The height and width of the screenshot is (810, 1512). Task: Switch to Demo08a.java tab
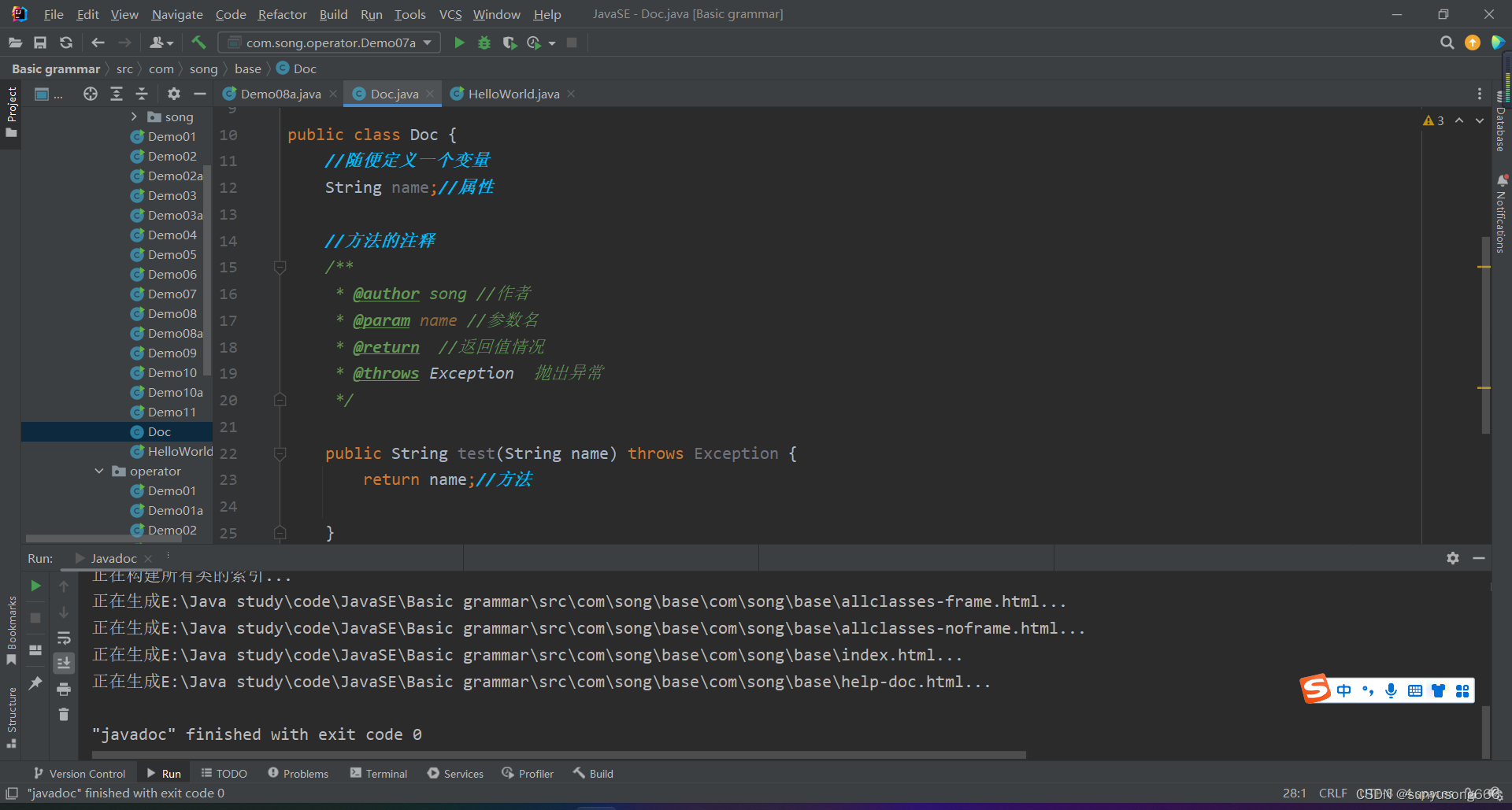280,94
